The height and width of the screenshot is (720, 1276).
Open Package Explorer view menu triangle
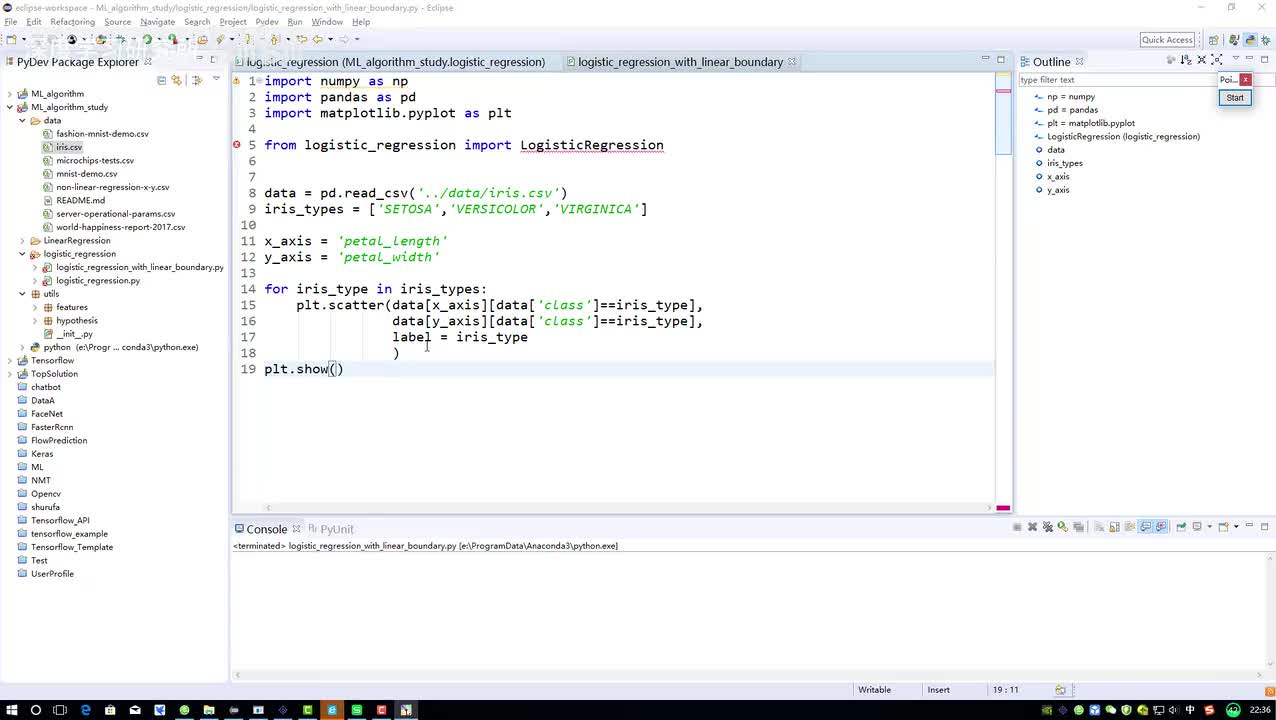coord(215,79)
